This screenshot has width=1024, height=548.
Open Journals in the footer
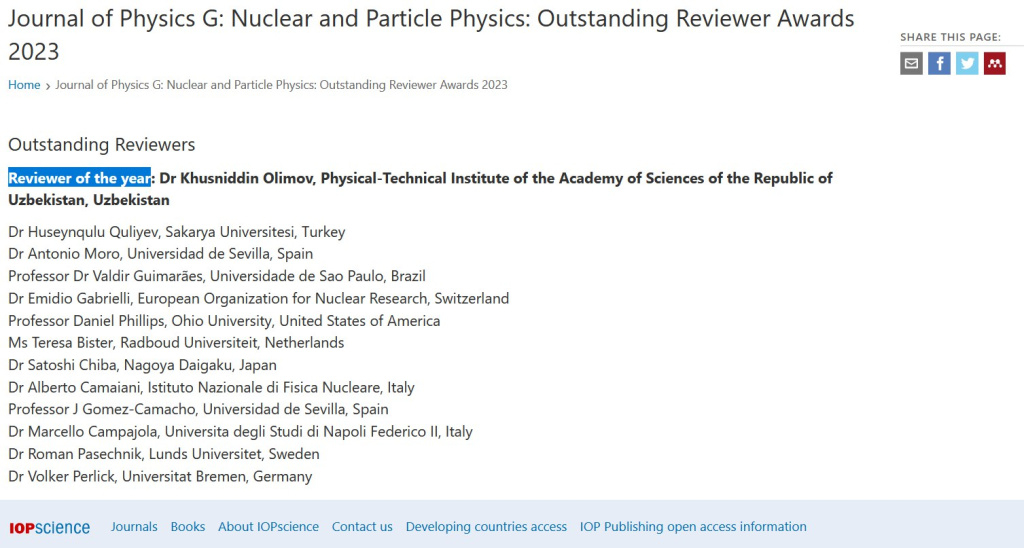[x=134, y=526]
